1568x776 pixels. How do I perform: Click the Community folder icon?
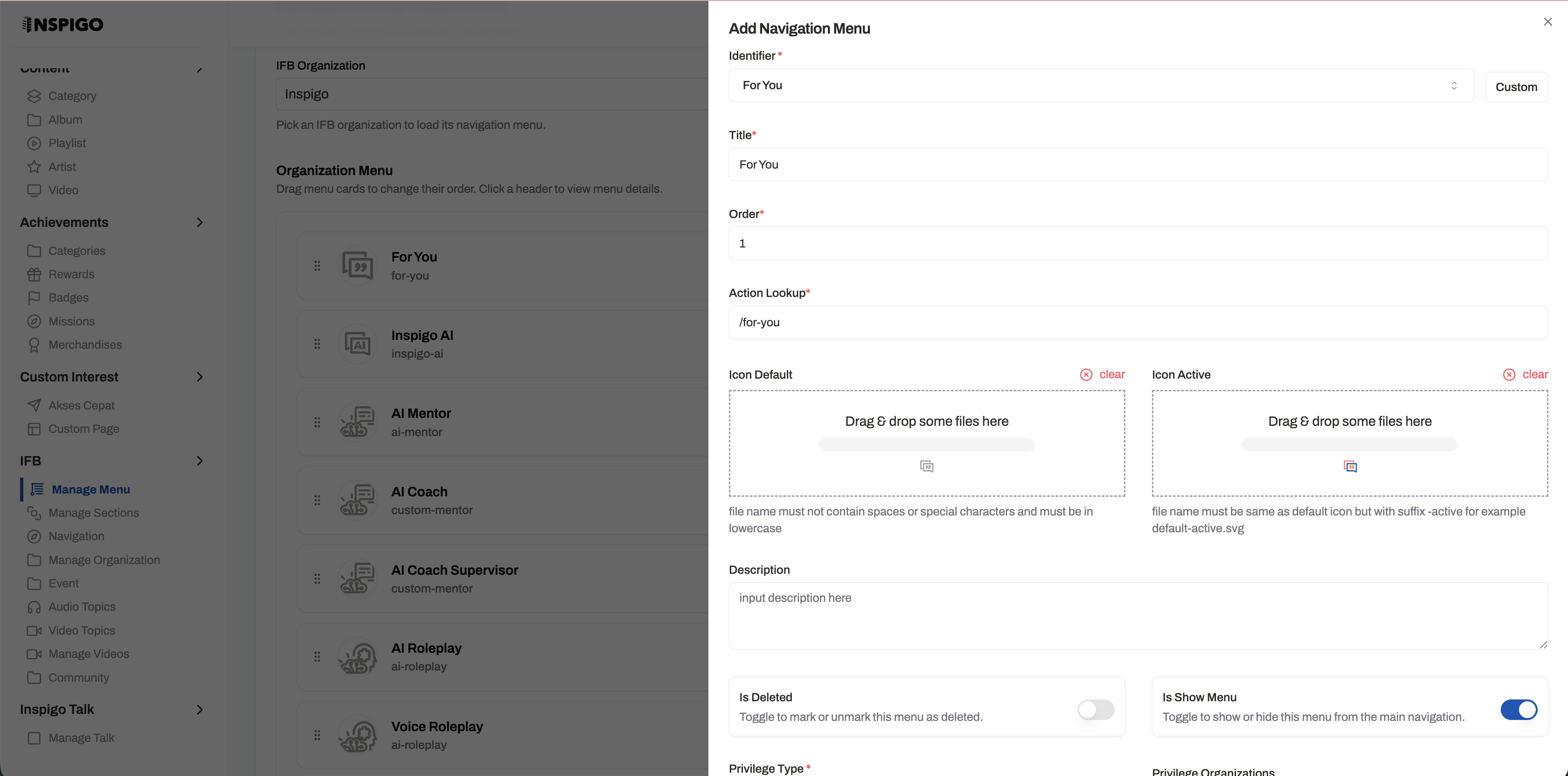34,677
